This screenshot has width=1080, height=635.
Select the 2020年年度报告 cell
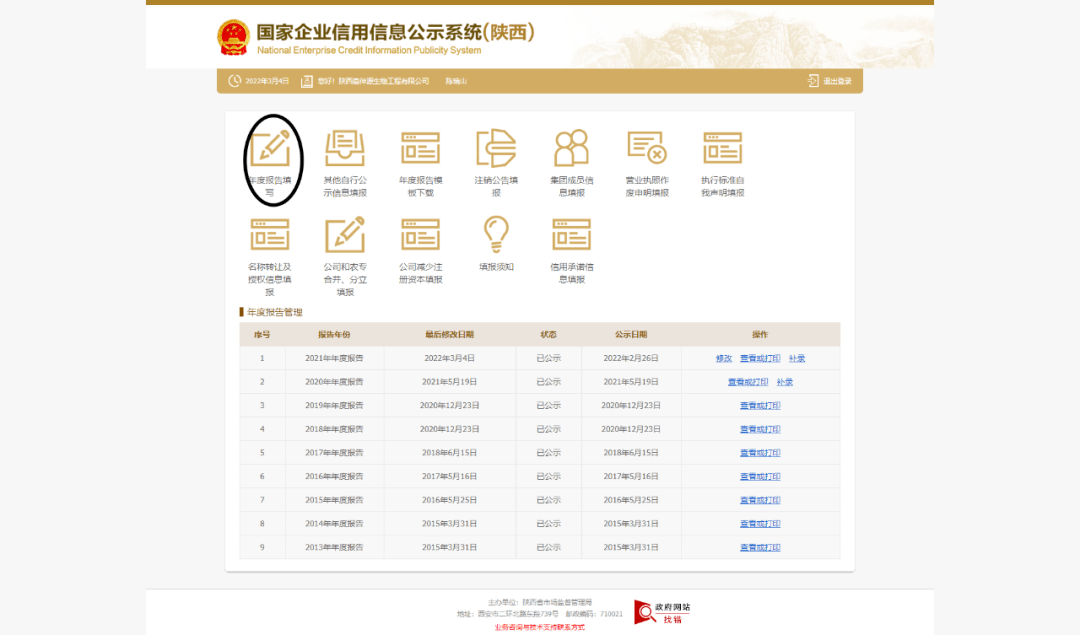point(334,382)
